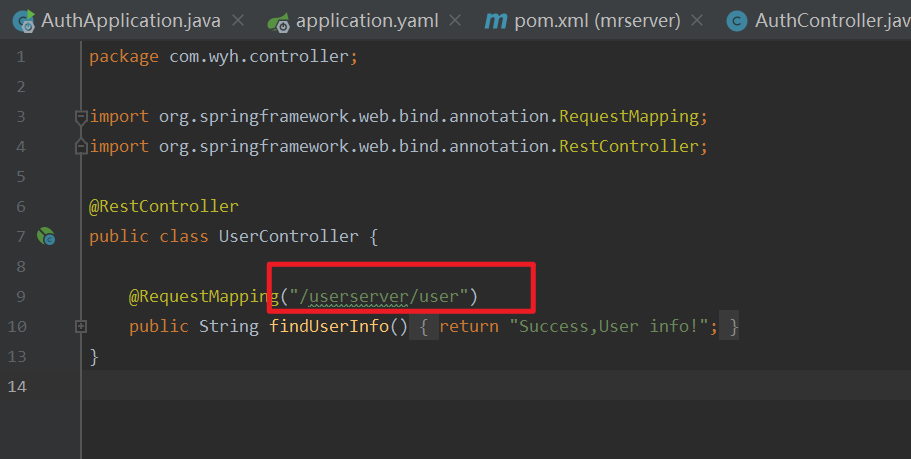This screenshot has height=459, width=911.
Task: Collapse the import block on line 3
Action: (81, 117)
